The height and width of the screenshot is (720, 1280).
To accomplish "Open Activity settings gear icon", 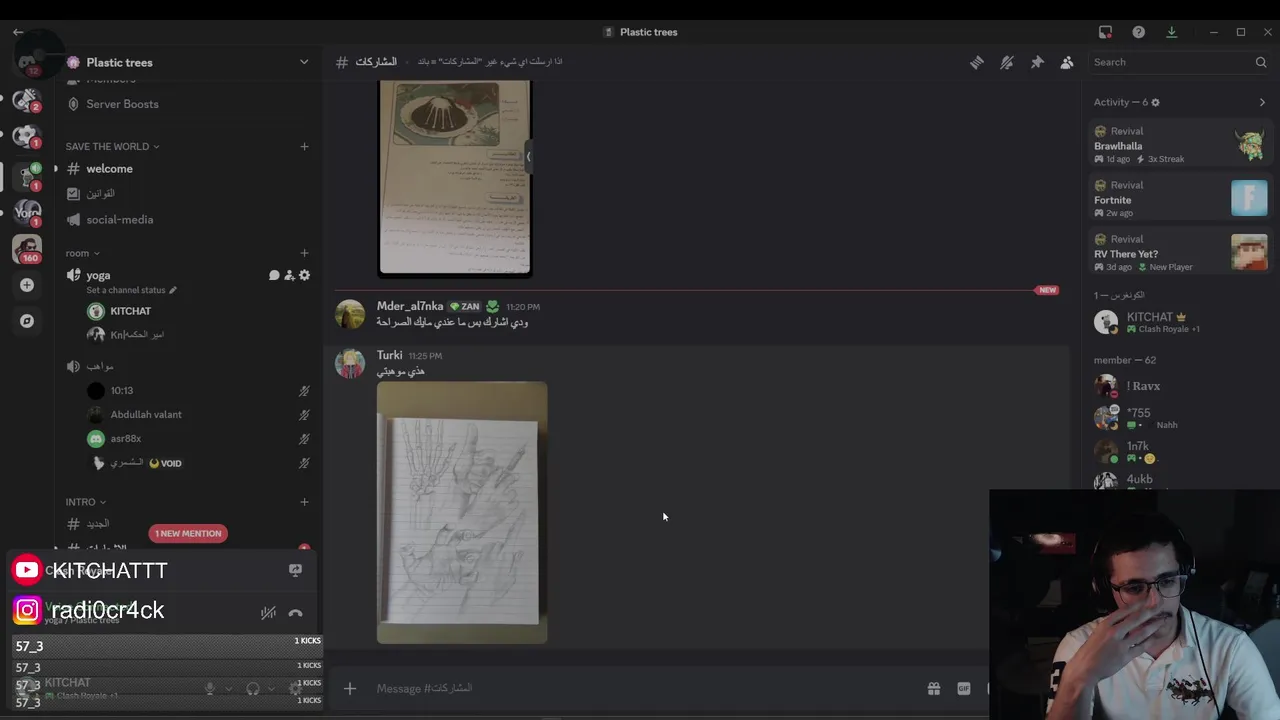I will [1155, 102].
